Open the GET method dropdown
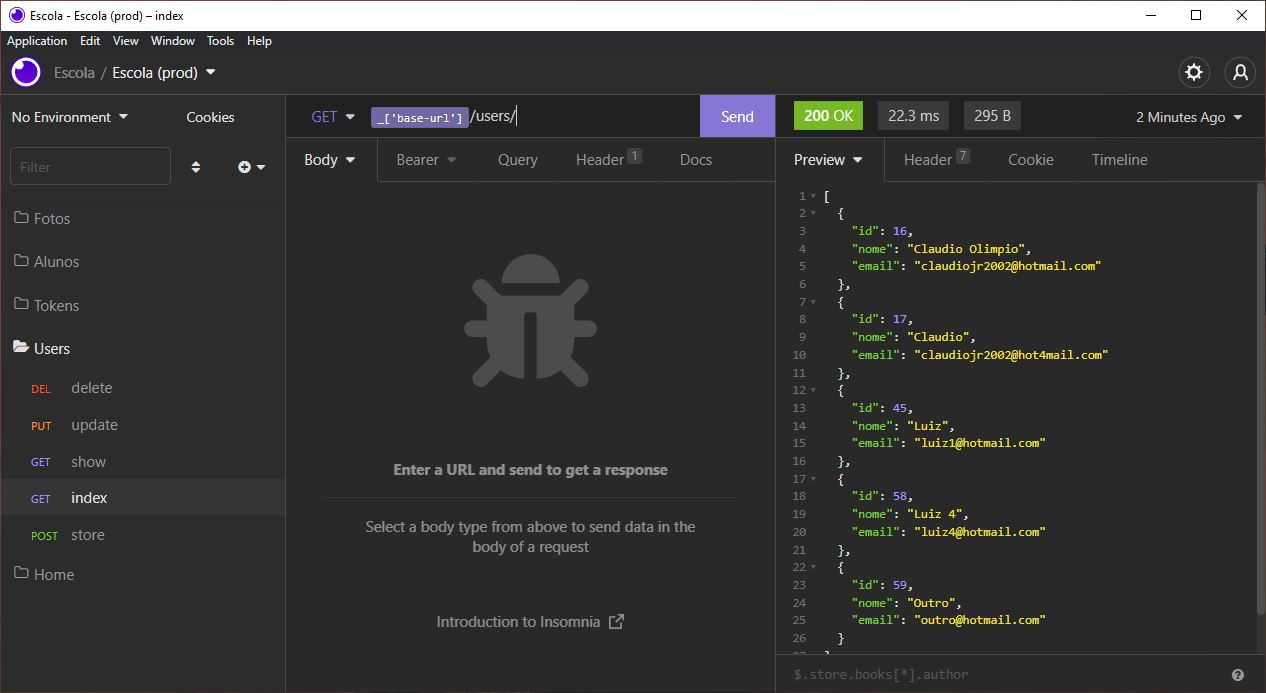Image resolution: width=1266 pixels, height=693 pixels. tap(333, 116)
